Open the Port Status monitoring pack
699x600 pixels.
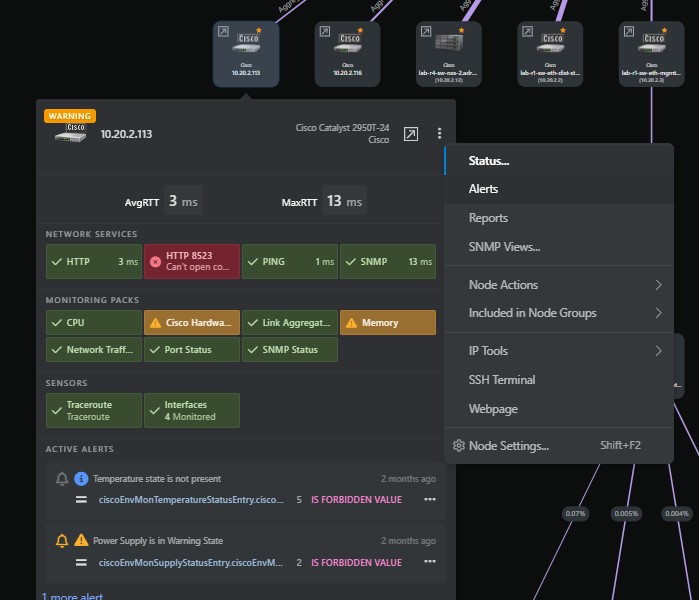tap(192, 349)
